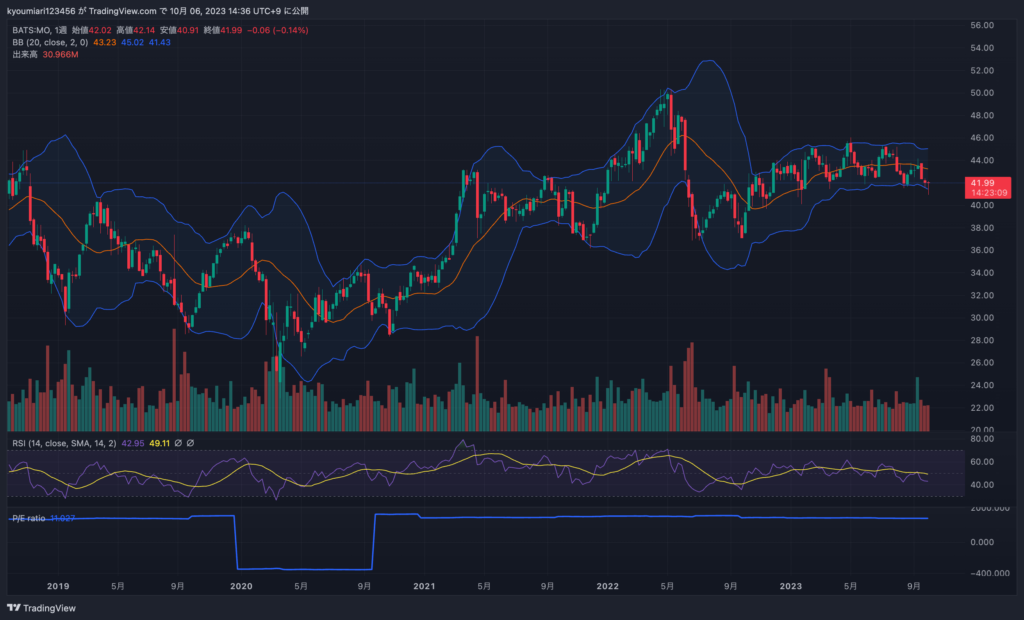The image size is (1024, 620).
Task: Click the 80.00 RSI axis label
Action: (x=982, y=439)
